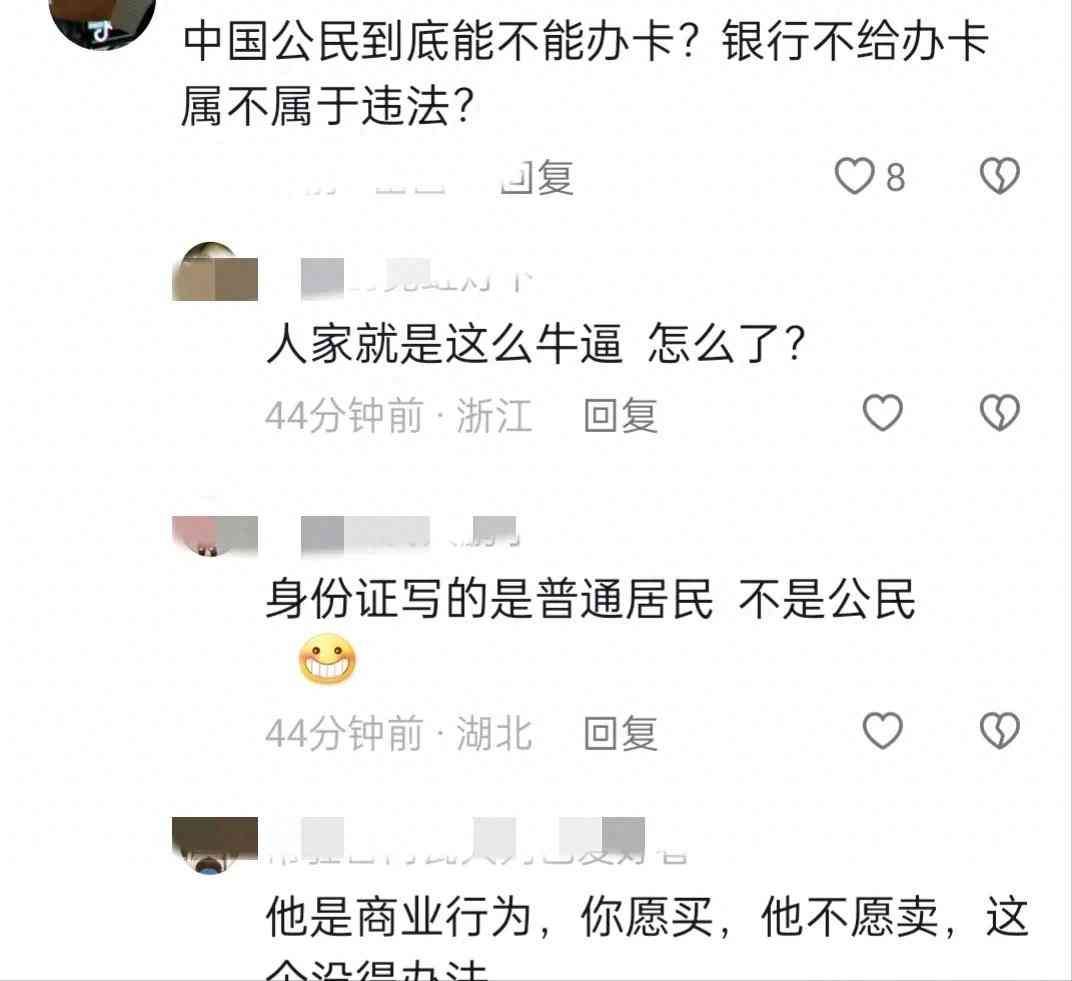Tap the grinning emoji in 湖北 reply
1072x981 pixels.
tap(327, 659)
